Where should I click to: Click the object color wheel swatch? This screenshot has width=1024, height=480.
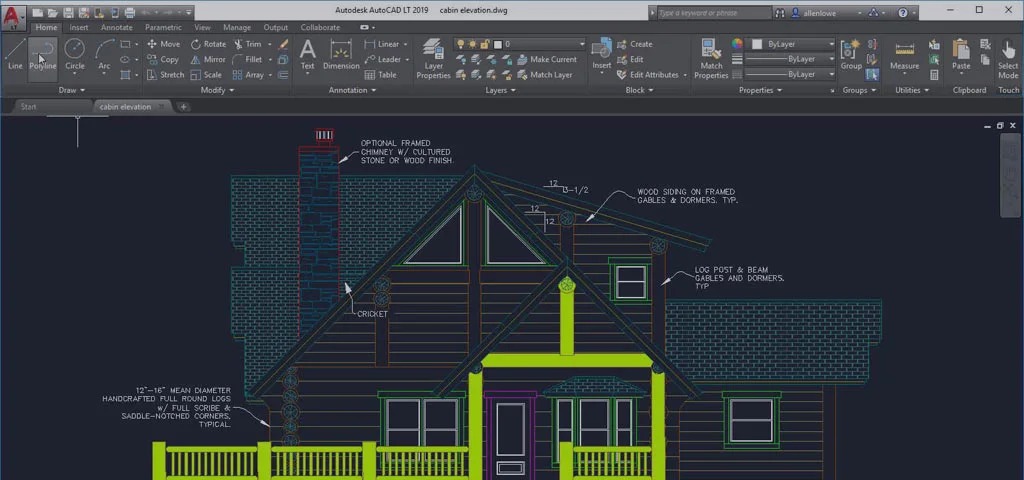[x=738, y=45]
